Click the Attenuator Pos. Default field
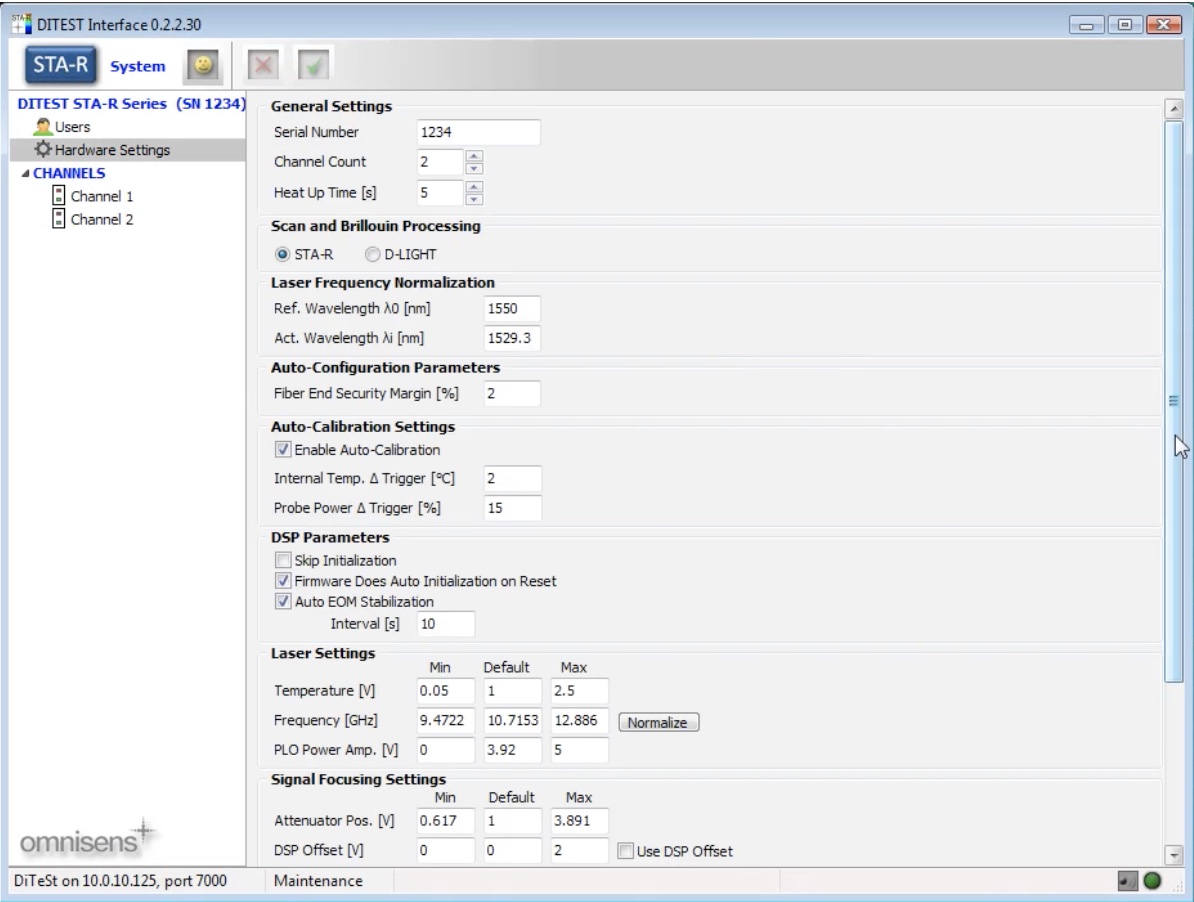 point(512,821)
